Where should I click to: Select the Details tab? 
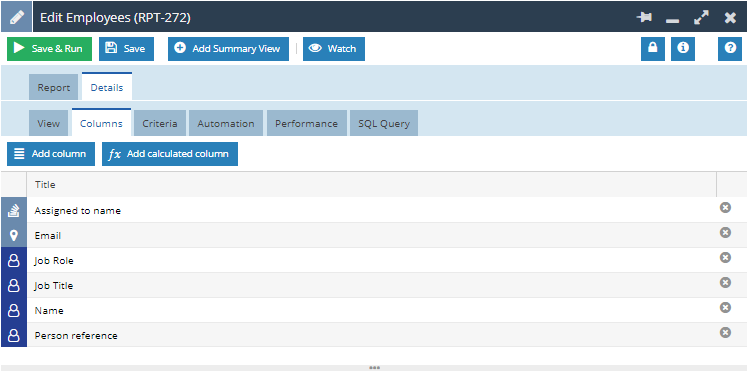pos(107,87)
